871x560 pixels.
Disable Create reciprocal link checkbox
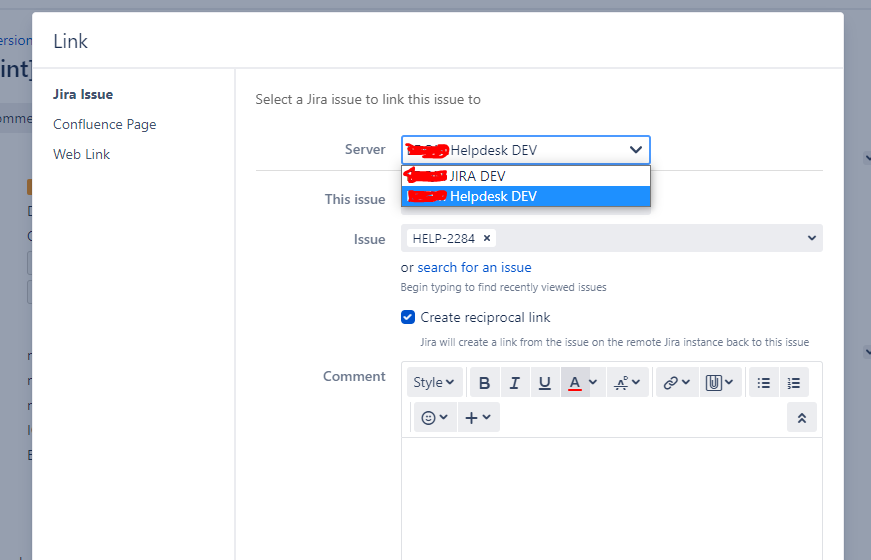(x=408, y=317)
